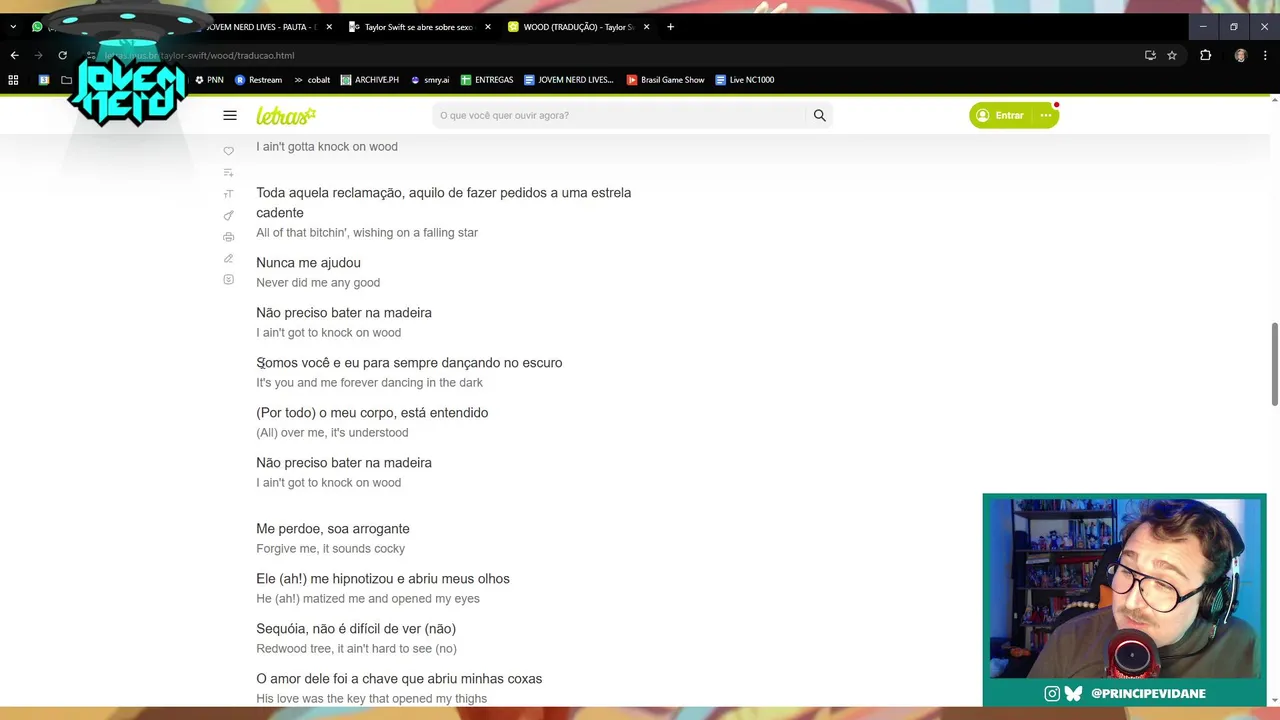Open Chrome profile avatar
Image resolution: width=1280 pixels, height=720 pixels.
[x=1241, y=55]
